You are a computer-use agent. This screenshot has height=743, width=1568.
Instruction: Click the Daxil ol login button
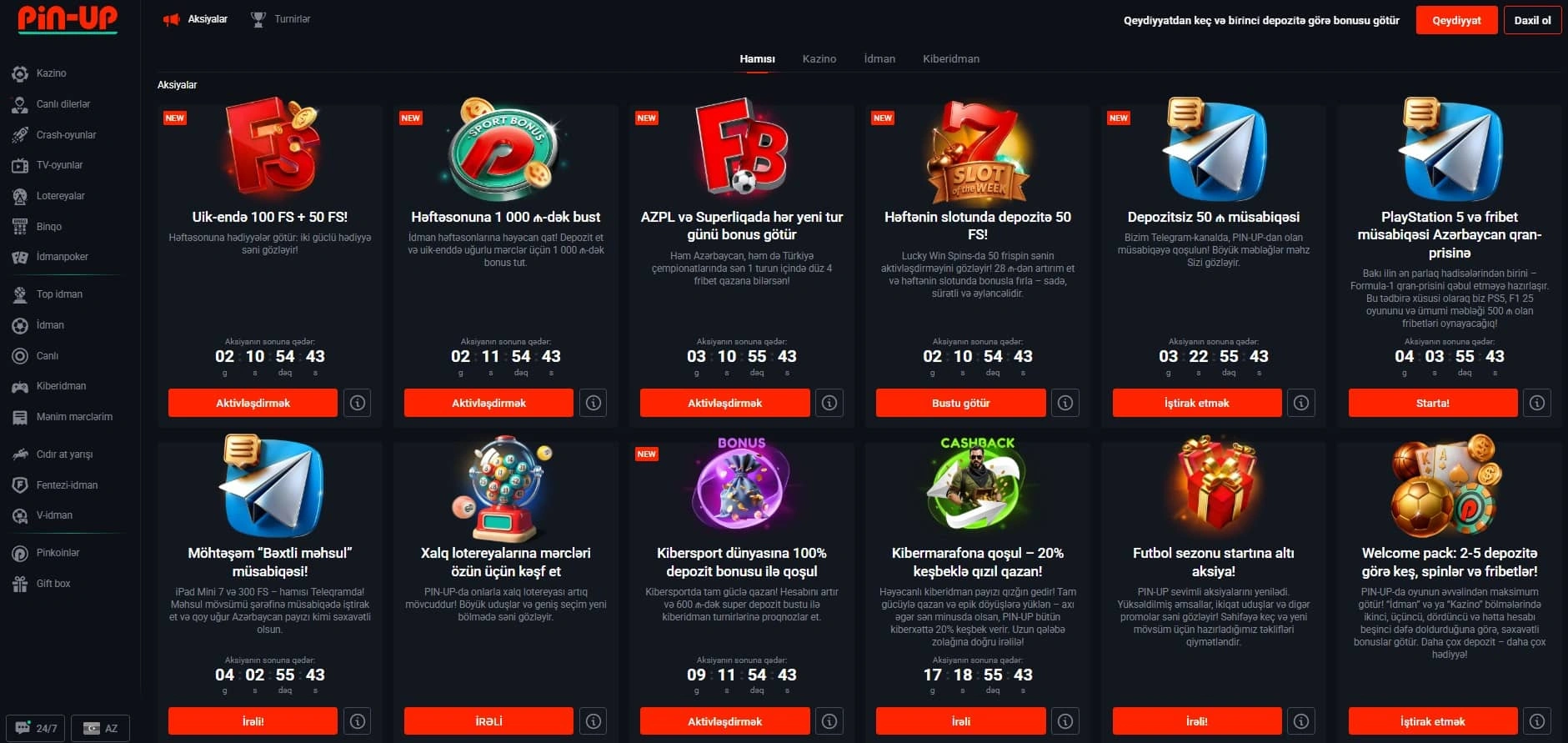[1532, 21]
